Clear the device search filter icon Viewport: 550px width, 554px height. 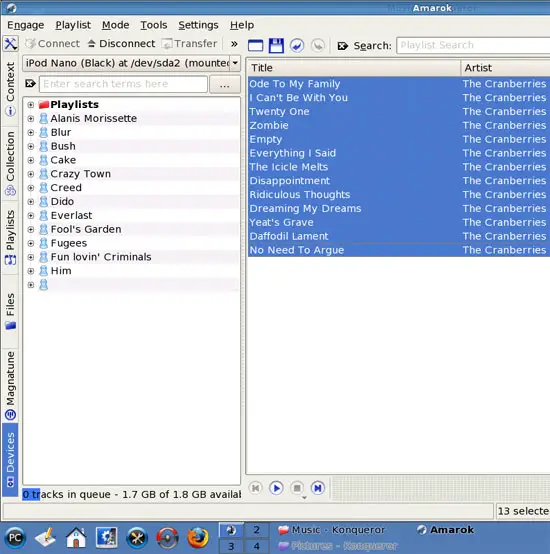[x=30, y=84]
